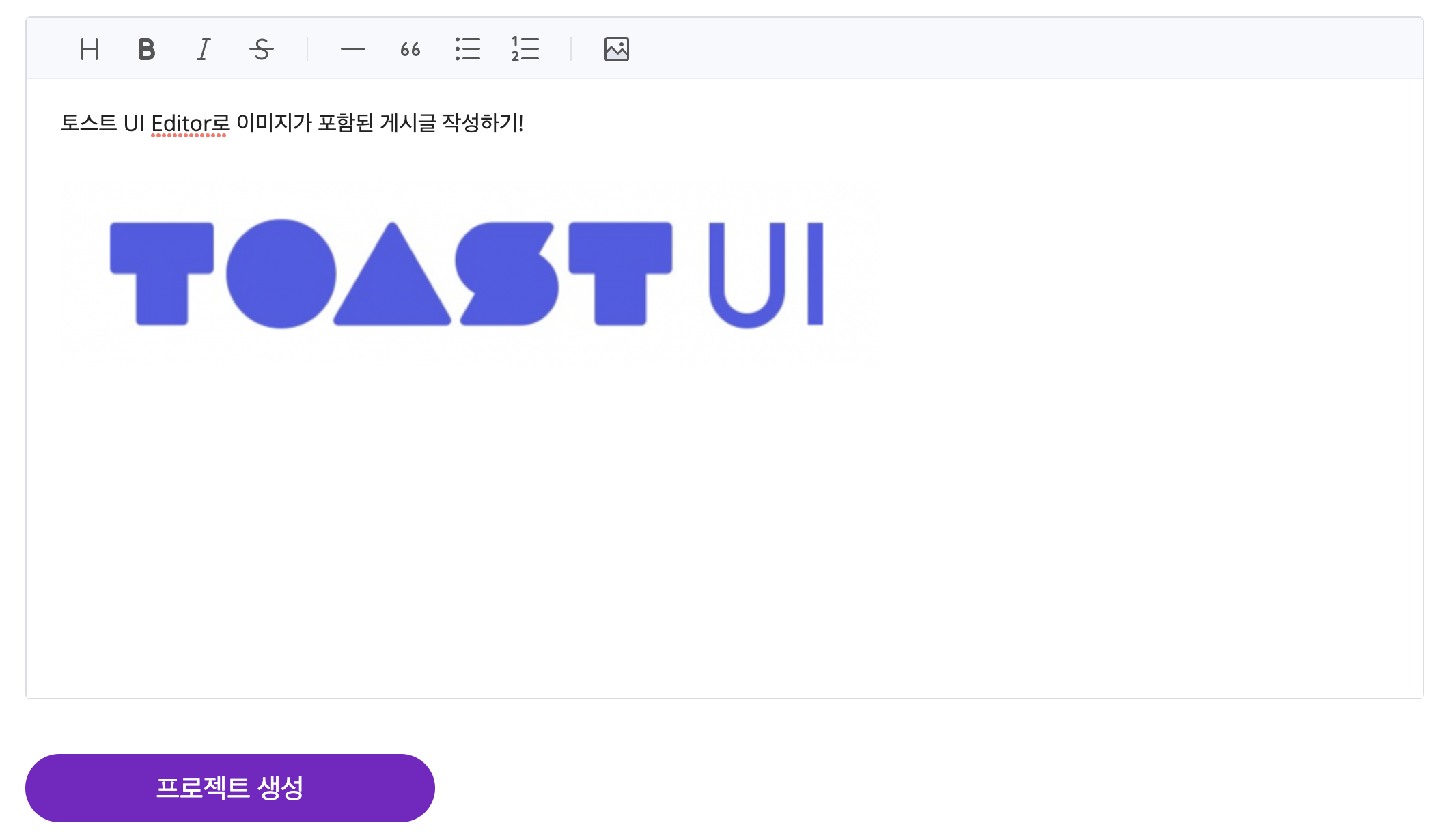Insert a blockquote
The height and width of the screenshot is (840, 1448).
410,49
